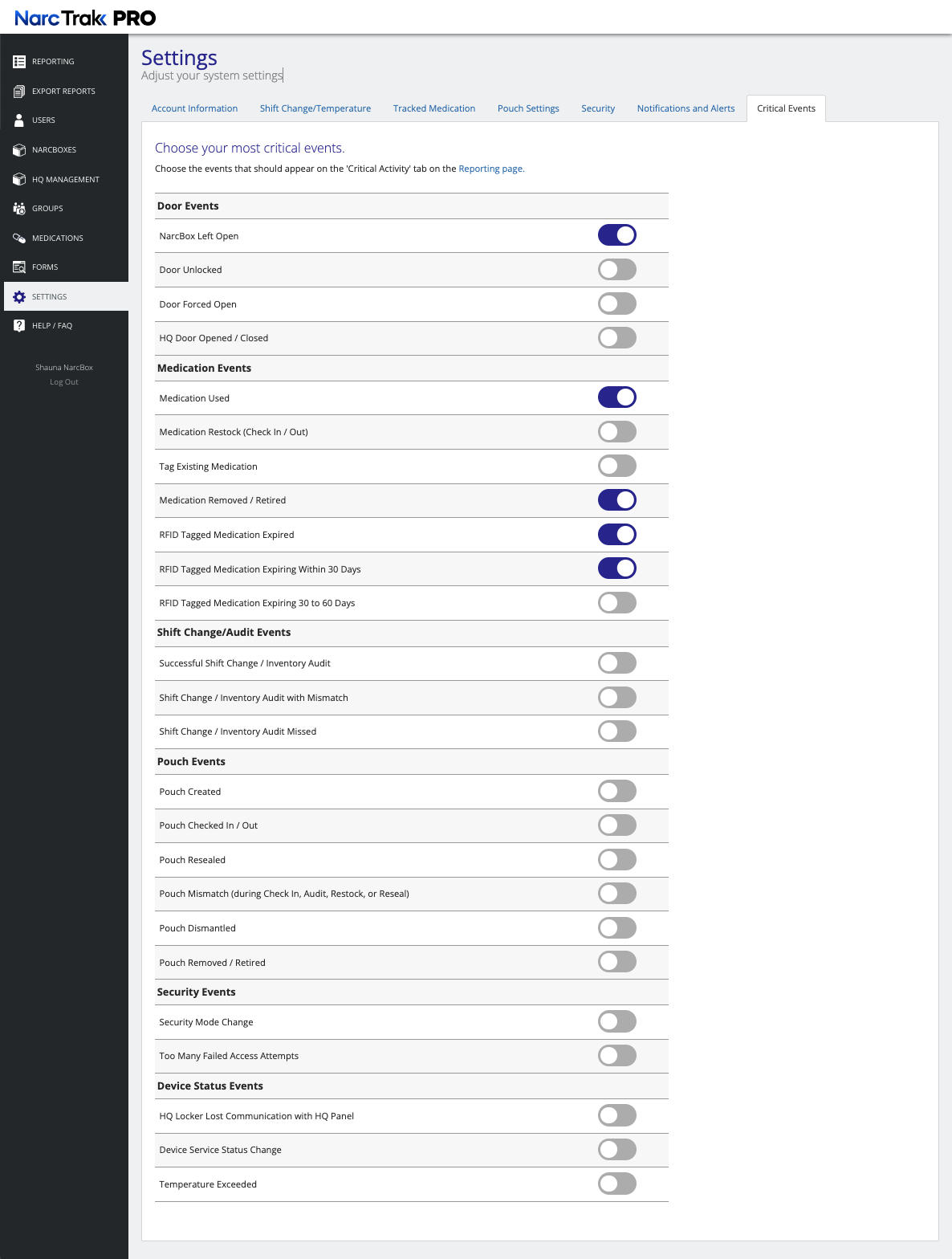This screenshot has width=952, height=1259.
Task: Toggle on Pouch Created event
Action: point(616,791)
